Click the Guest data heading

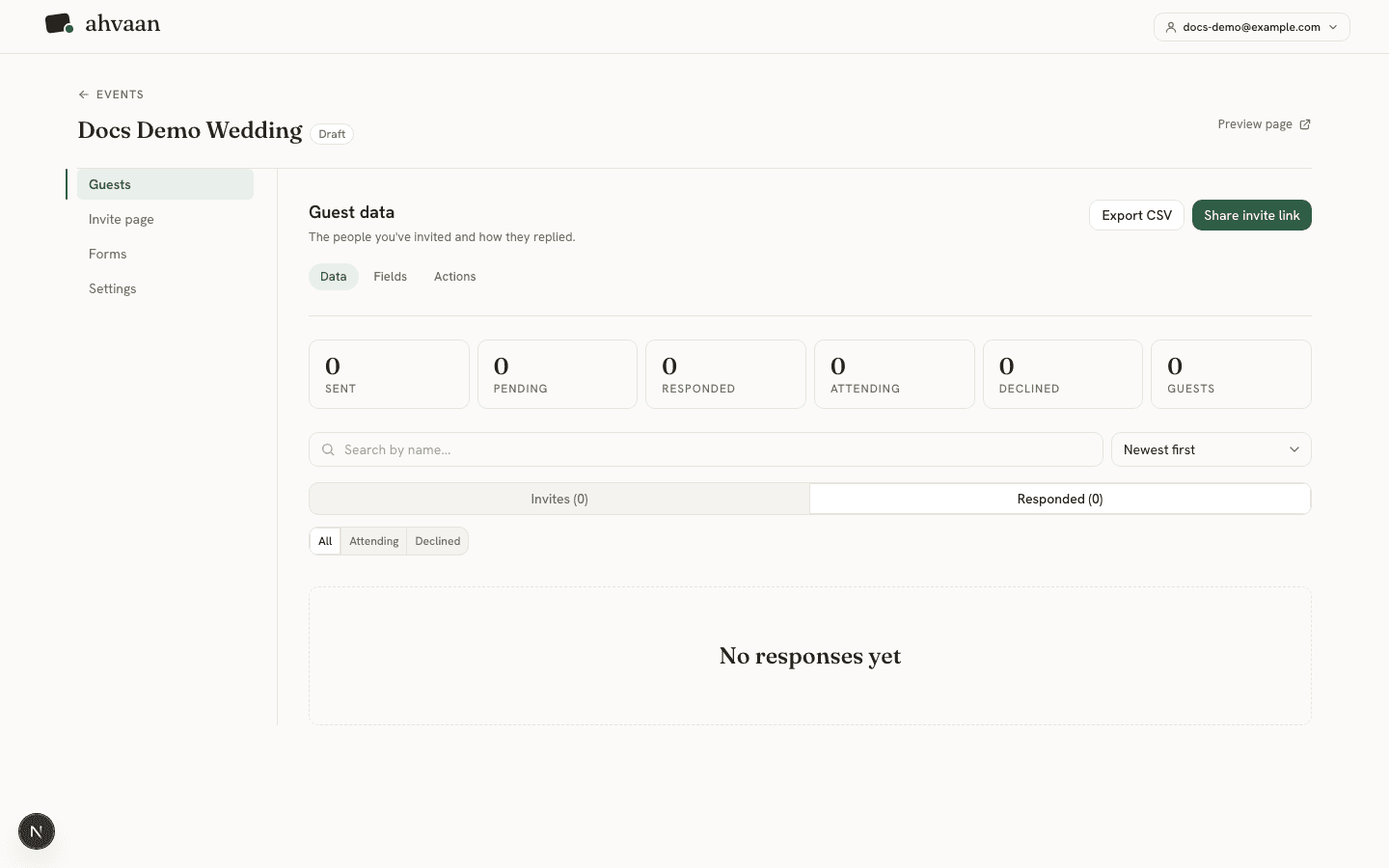pyautogui.click(x=351, y=212)
